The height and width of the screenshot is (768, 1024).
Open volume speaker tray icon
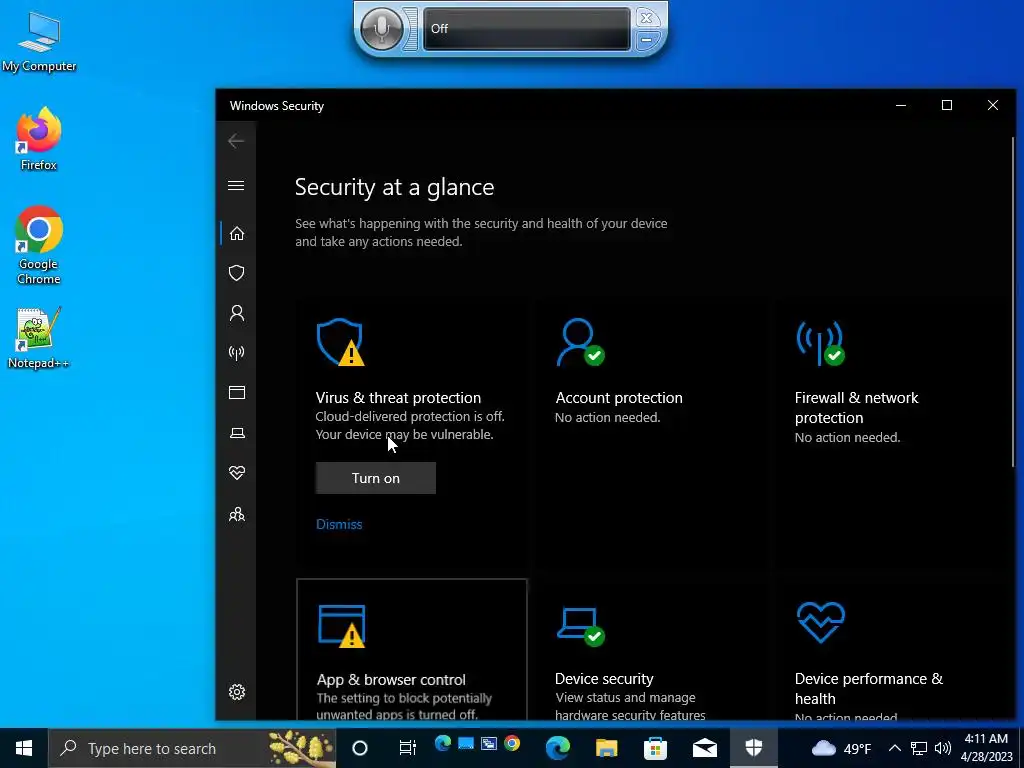tap(942, 748)
